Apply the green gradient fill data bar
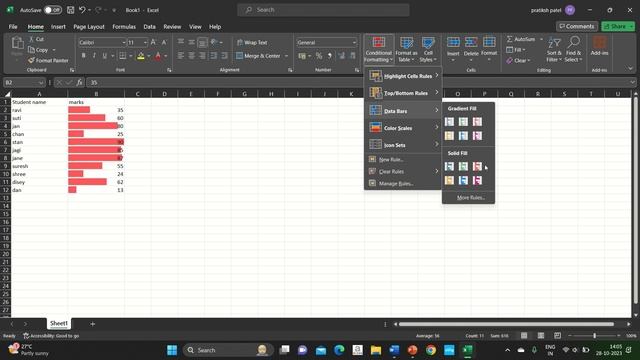The height and width of the screenshot is (360, 640). (x=463, y=122)
